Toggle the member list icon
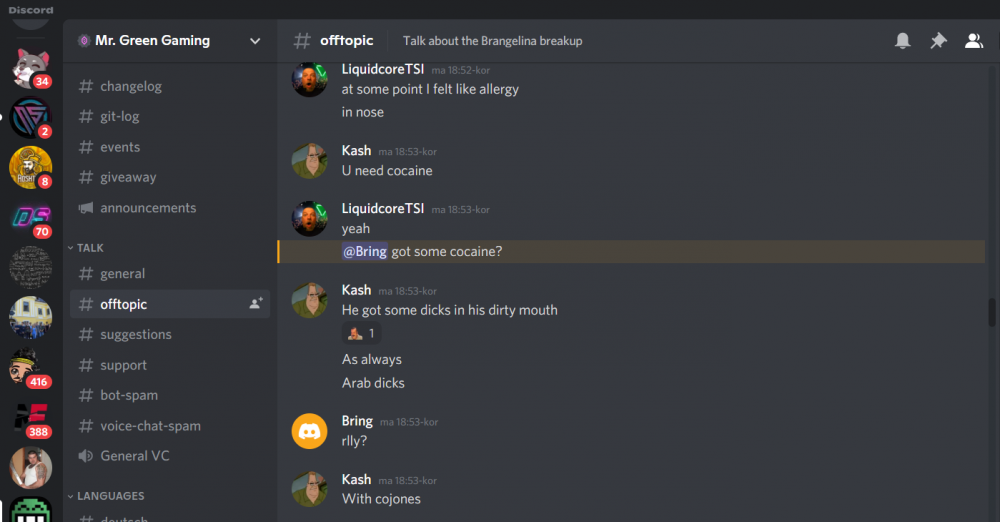1000x522 pixels. click(x=973, y=41)
